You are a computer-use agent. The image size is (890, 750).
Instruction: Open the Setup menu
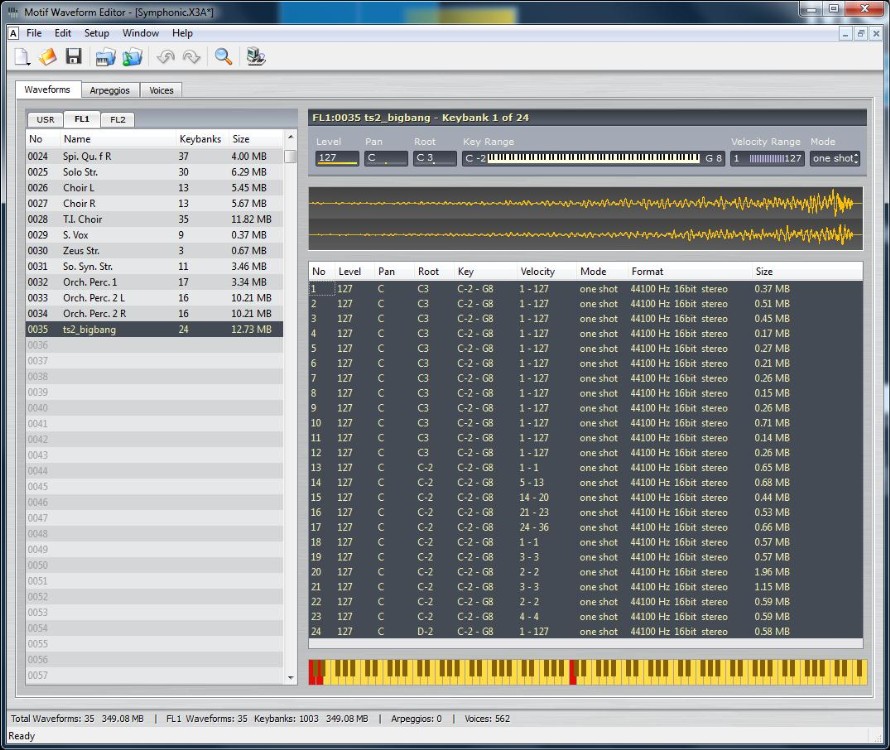tap(96, 33)
